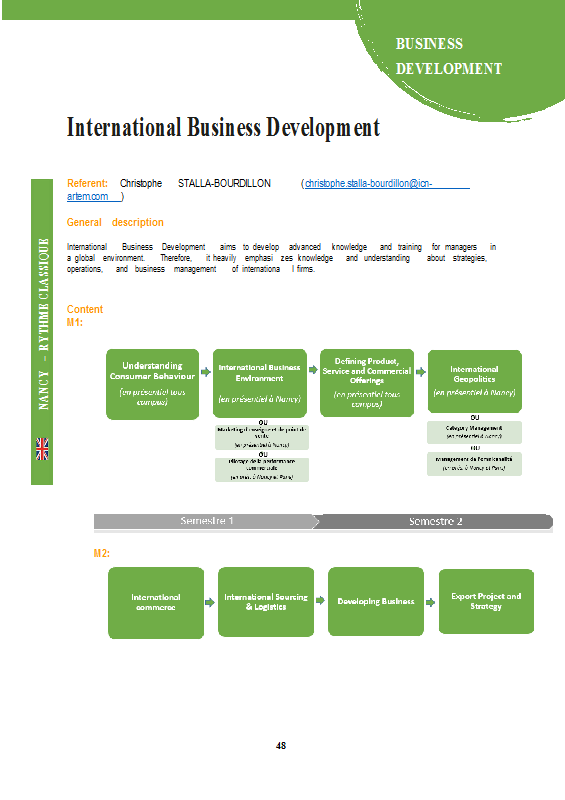Click the Defining Product, Service and Commercial Offerings box
Screen dimensions: 565x800
(366, 383)
